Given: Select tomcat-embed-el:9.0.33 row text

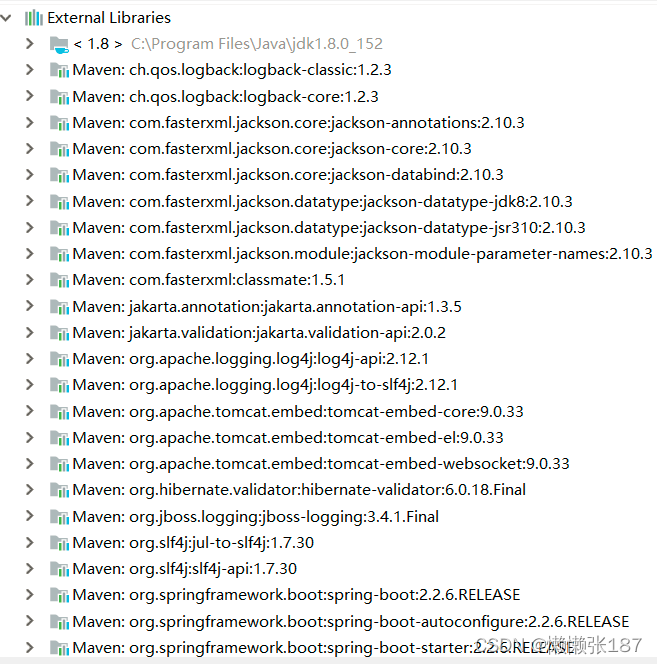Looking at the screenshot, I should click(288, 438).
